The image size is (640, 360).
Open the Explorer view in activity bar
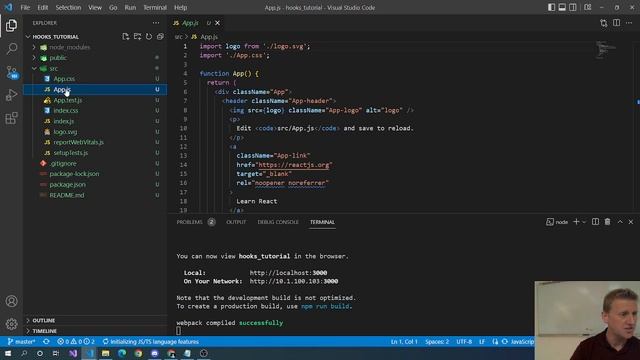11,25
